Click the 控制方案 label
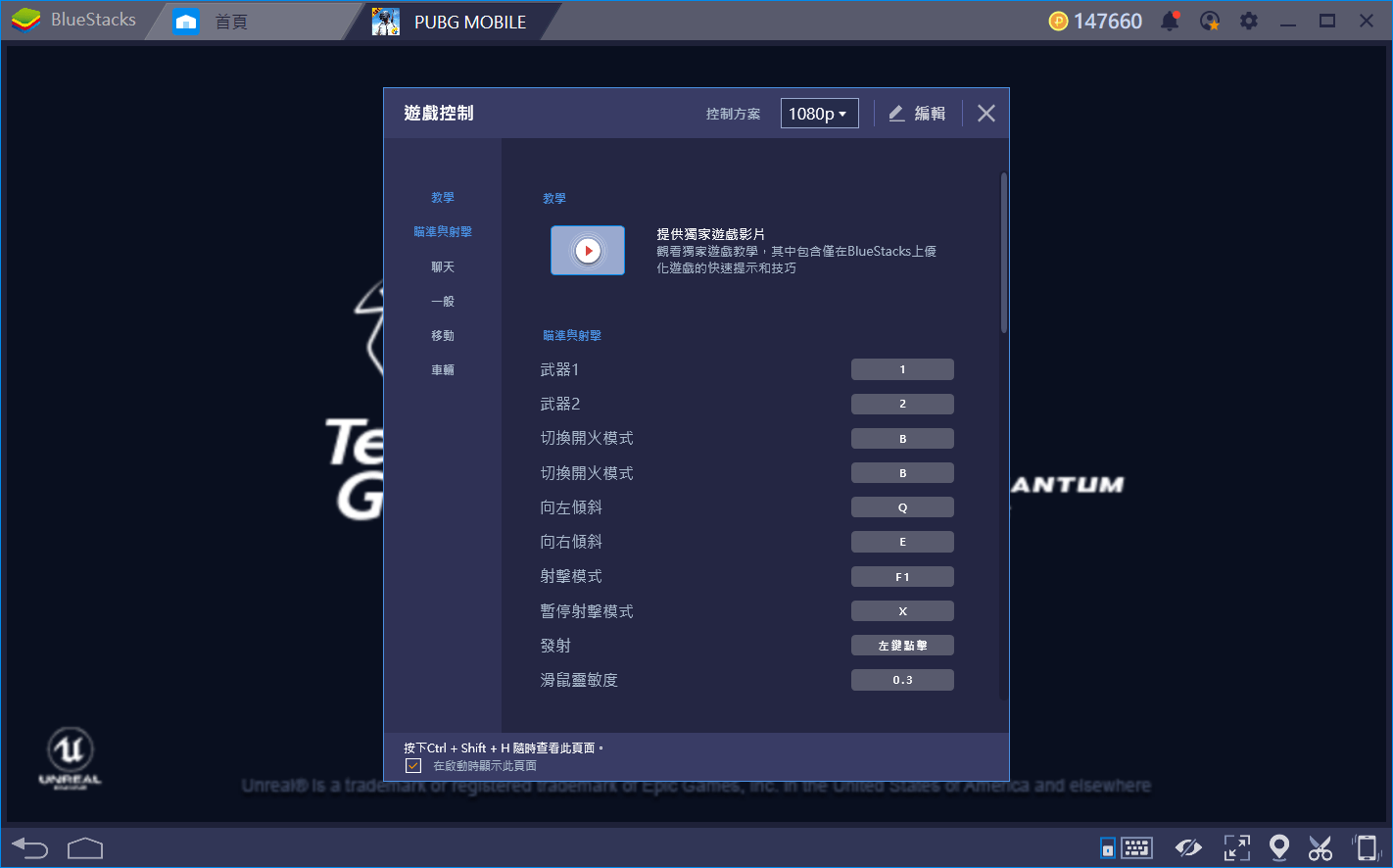 point(733,114)
